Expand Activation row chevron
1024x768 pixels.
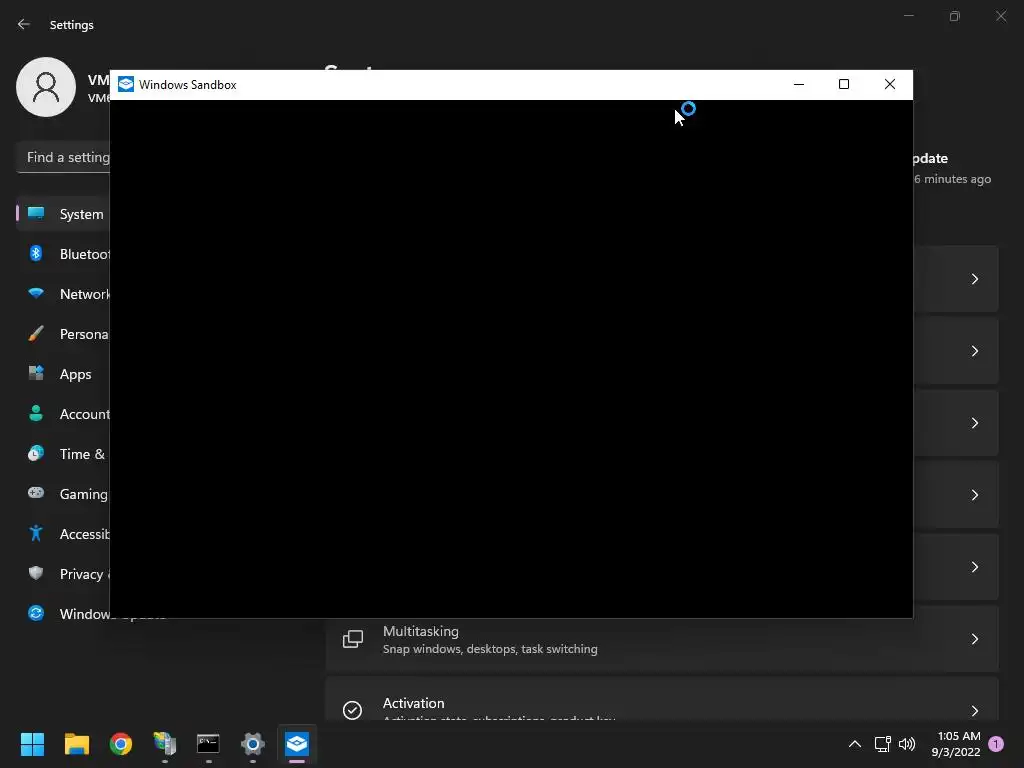point(974,711)
